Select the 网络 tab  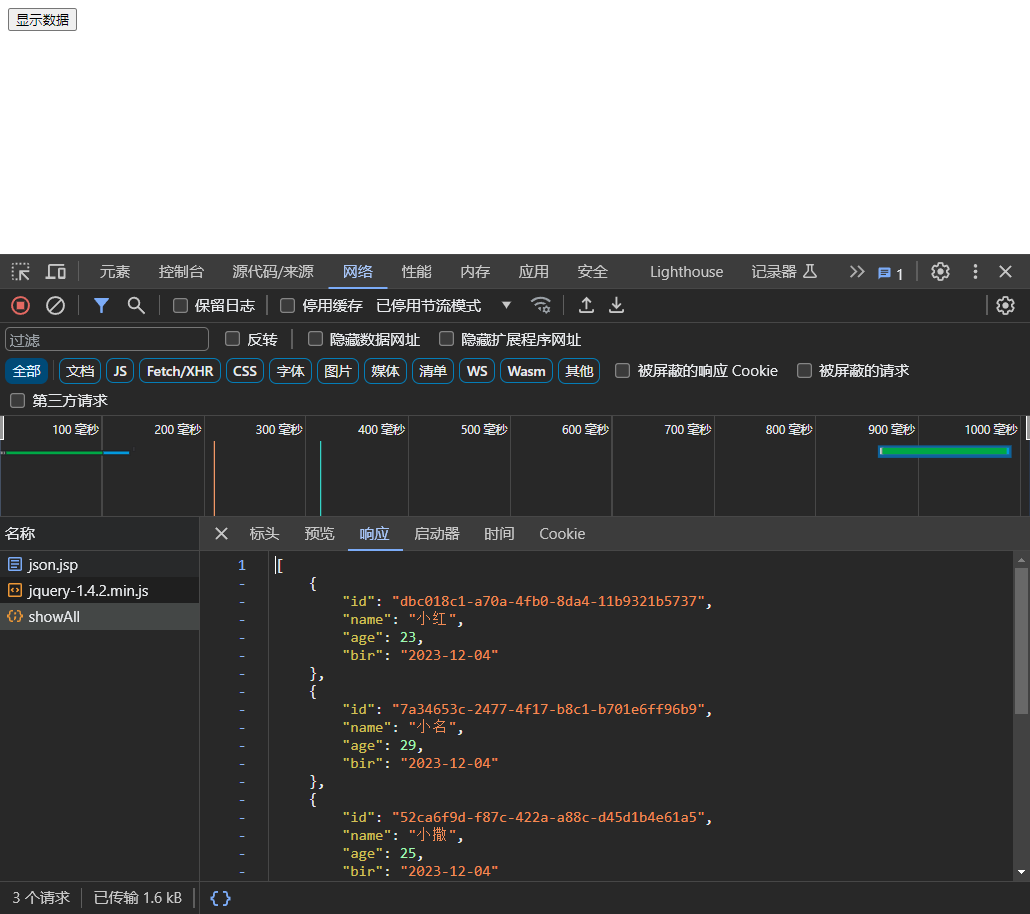358,271
